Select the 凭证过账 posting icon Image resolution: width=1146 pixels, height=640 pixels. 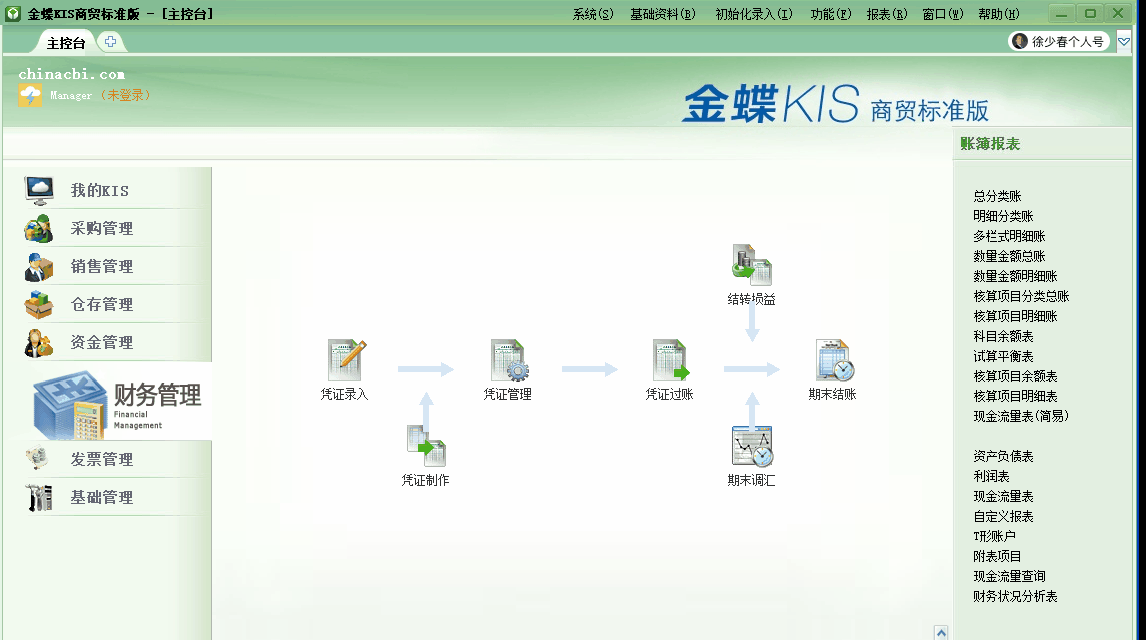tap(668, 363)
